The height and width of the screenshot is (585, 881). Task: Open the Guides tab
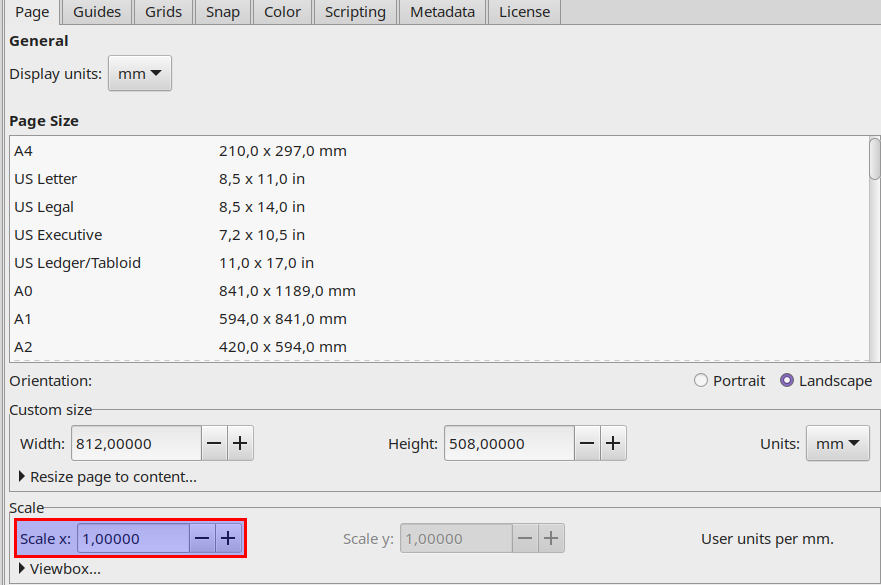[97, 12]
